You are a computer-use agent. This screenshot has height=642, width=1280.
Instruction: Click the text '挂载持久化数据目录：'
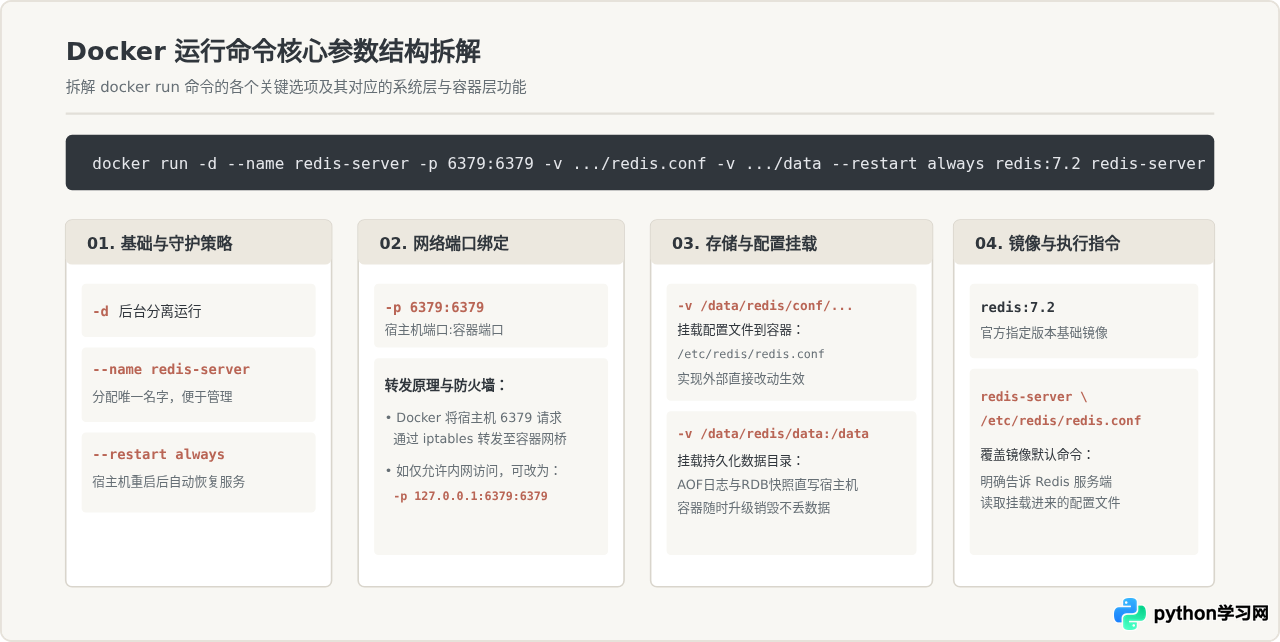[740, 460]
